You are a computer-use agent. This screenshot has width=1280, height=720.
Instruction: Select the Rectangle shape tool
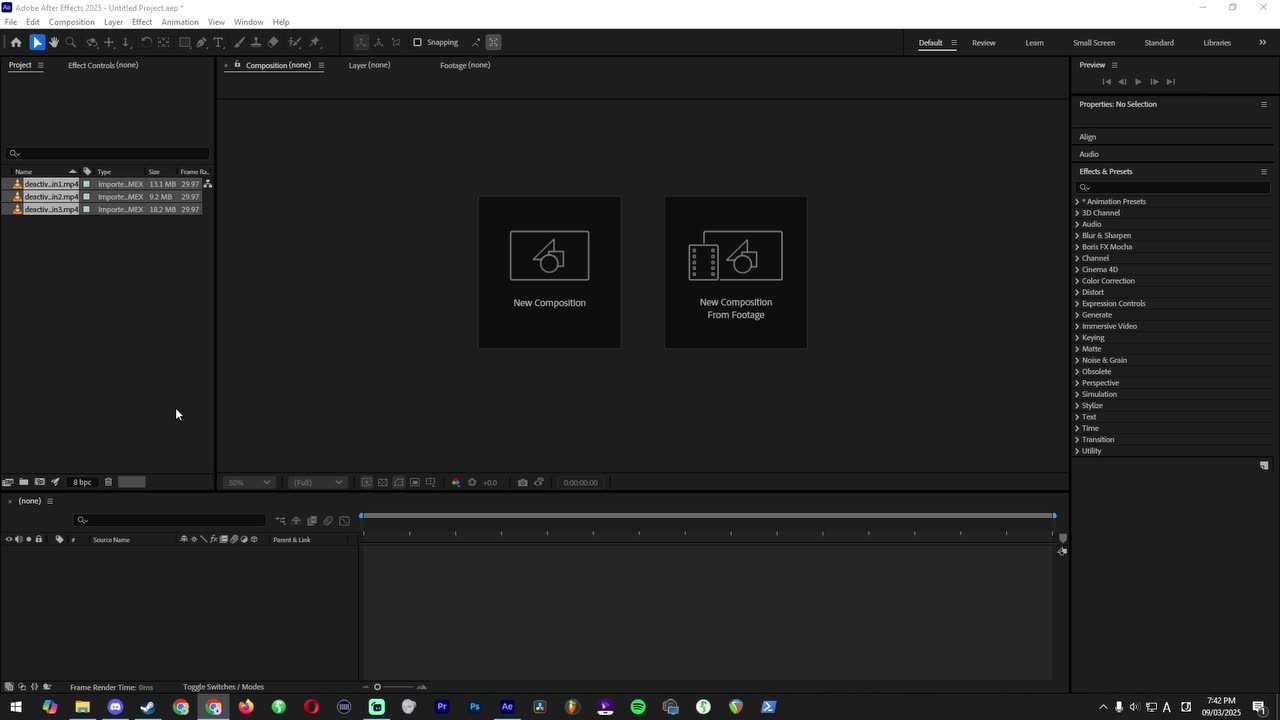click(x=185, y=42)
